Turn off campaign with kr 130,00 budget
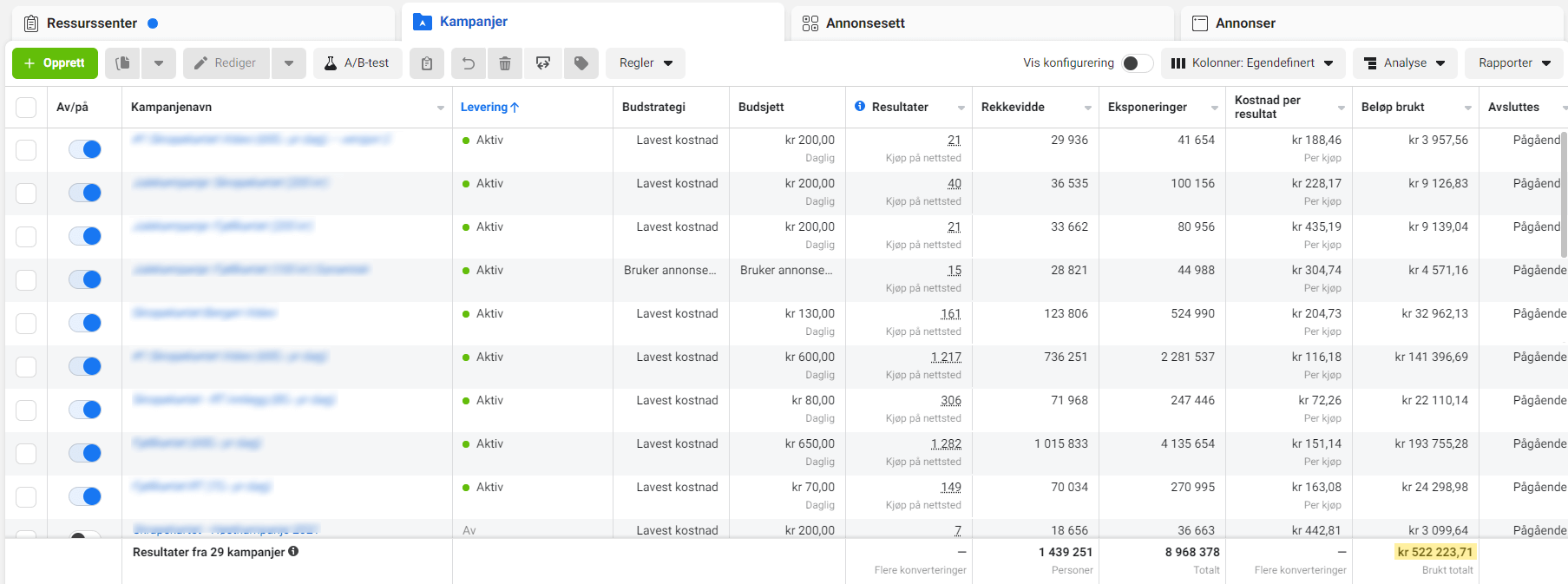1568x584 pixels. point(85,323)
